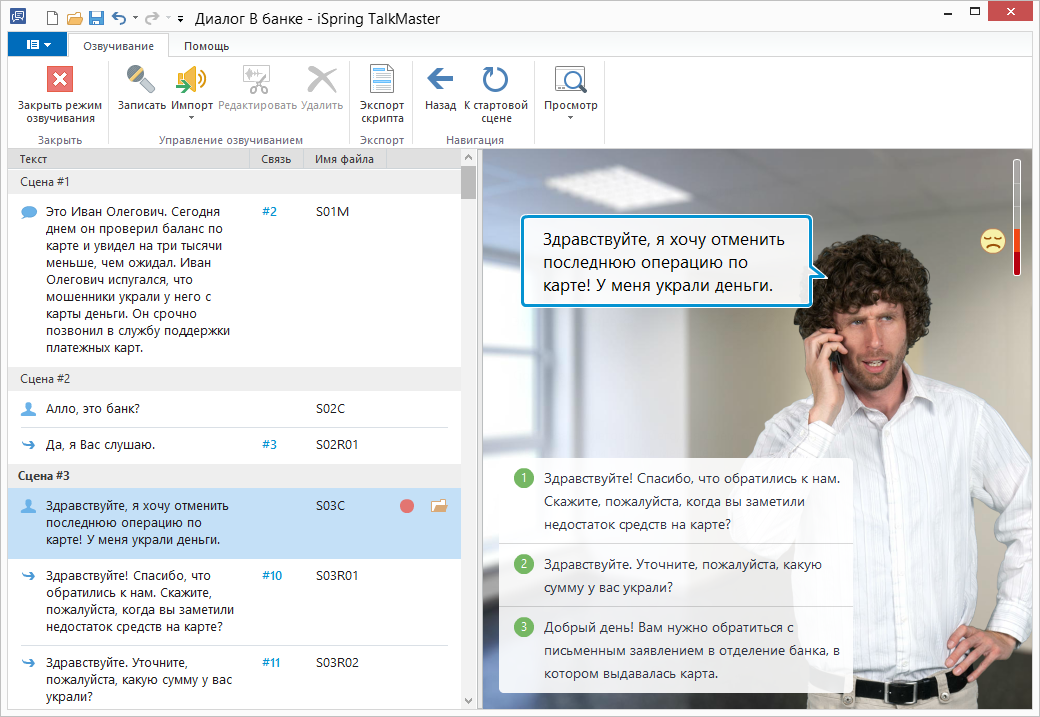Screen dimensions: 1040x717
Task: Click the reply arrow icon beside Да, я Вас слушаю
Action: point(29,445)
